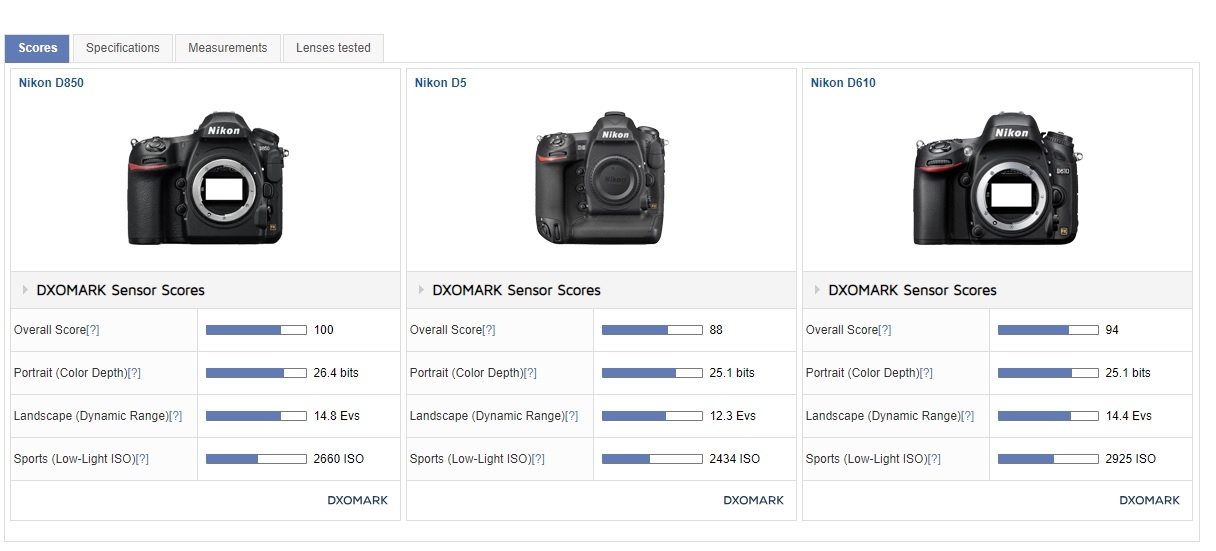The image size is (1216, 551).
Task: Open Portrait Color Depth help [?] for D610
Action: pos(926,373)
